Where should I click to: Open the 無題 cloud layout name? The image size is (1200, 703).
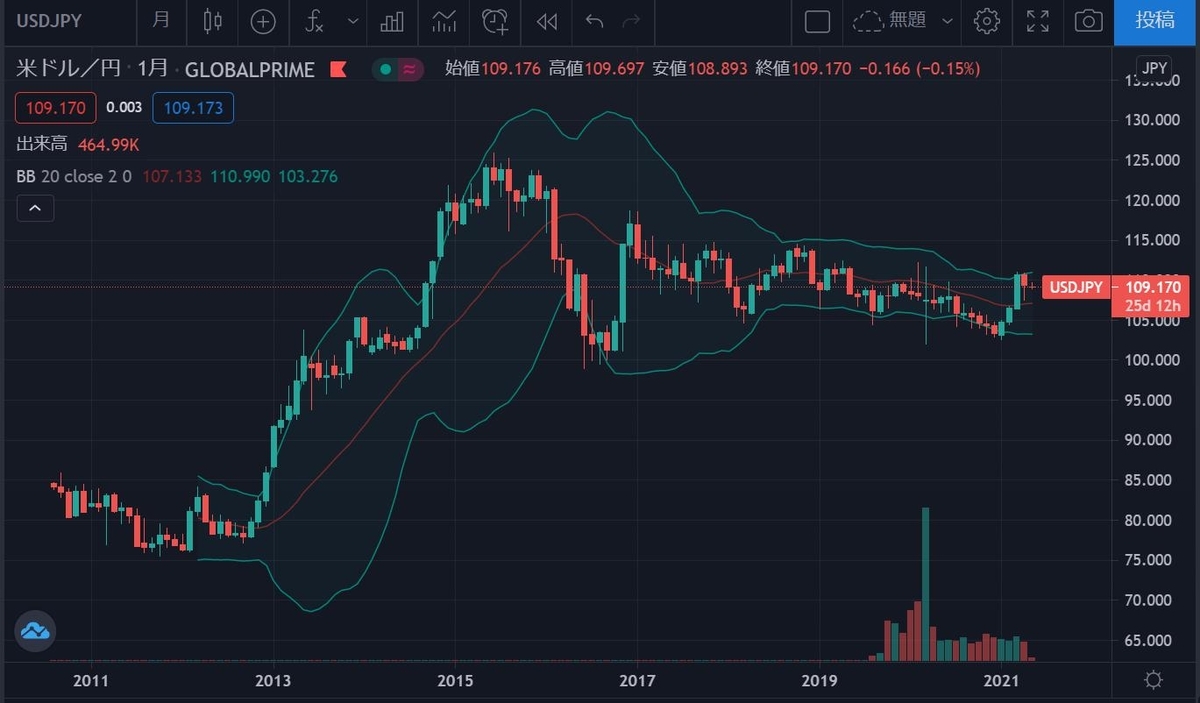click(891, 21)
